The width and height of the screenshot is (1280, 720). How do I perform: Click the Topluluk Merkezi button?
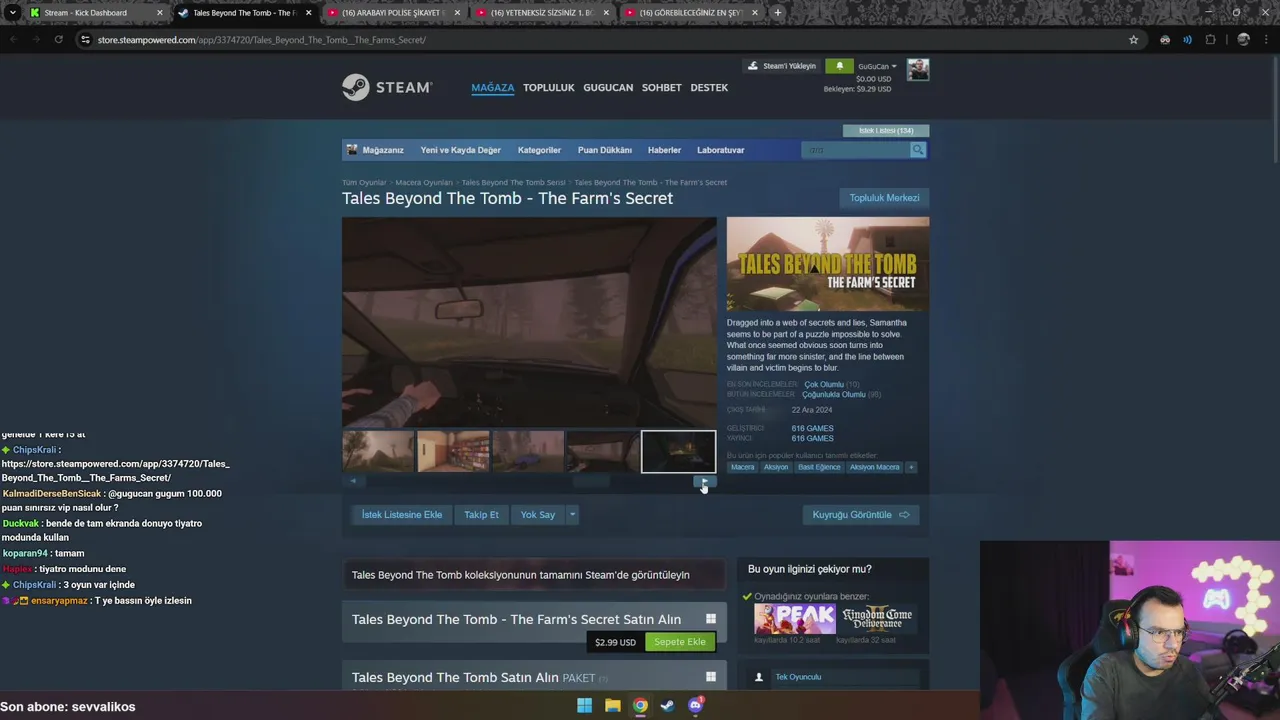pyautogui.click(x=884, y=198)
